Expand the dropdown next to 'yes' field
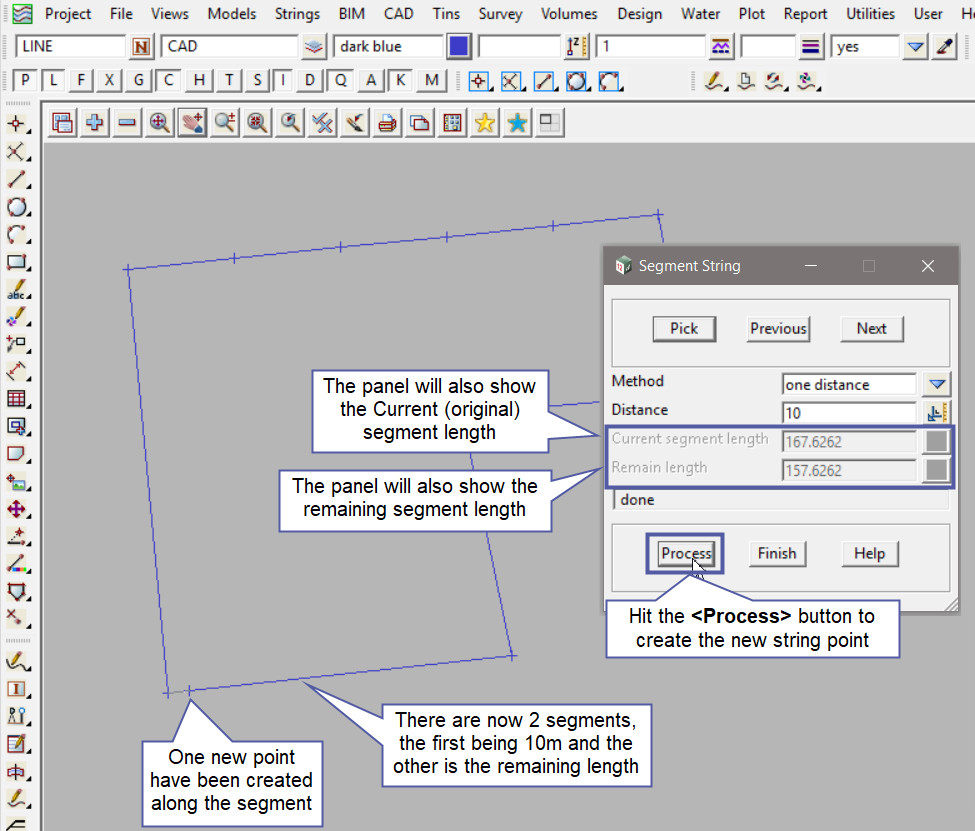The image size is (975, 831). pos(915,47)
